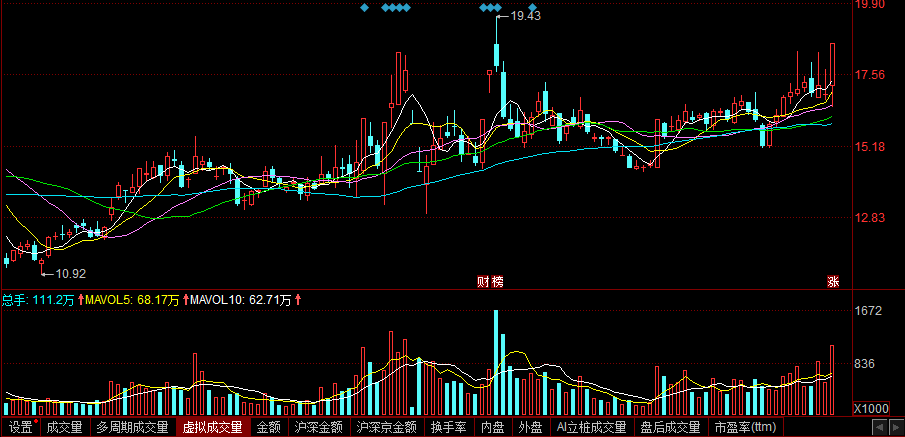This screenshot has width=905, height=437.
Task: Select the 多周期成交量 tab
Action: coord(132,428)
